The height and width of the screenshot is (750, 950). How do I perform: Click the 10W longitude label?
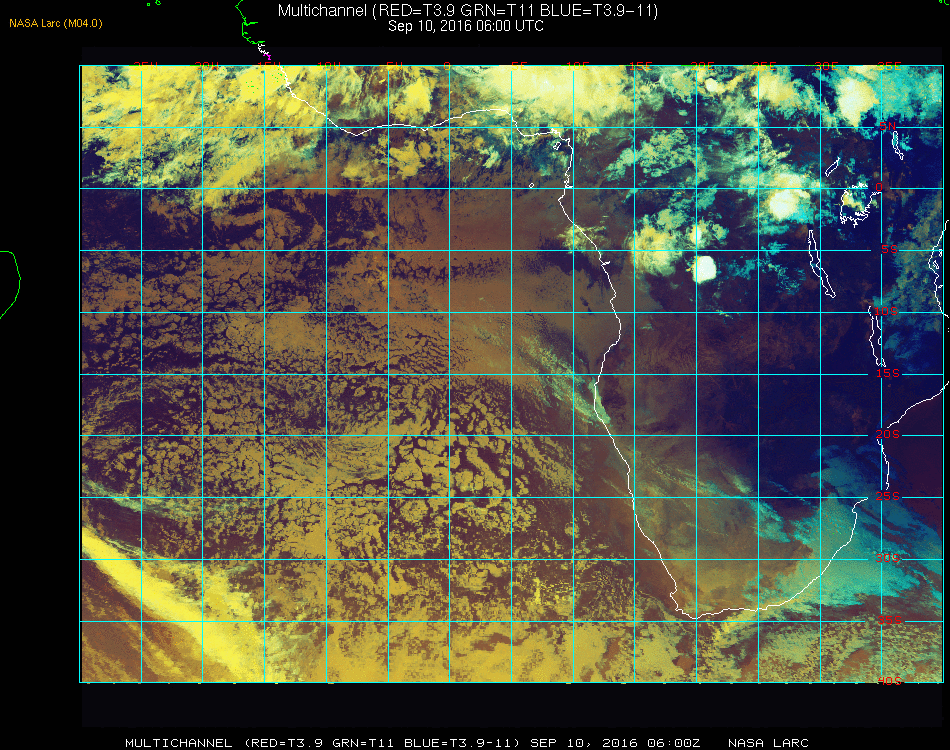tap(330, 66)
